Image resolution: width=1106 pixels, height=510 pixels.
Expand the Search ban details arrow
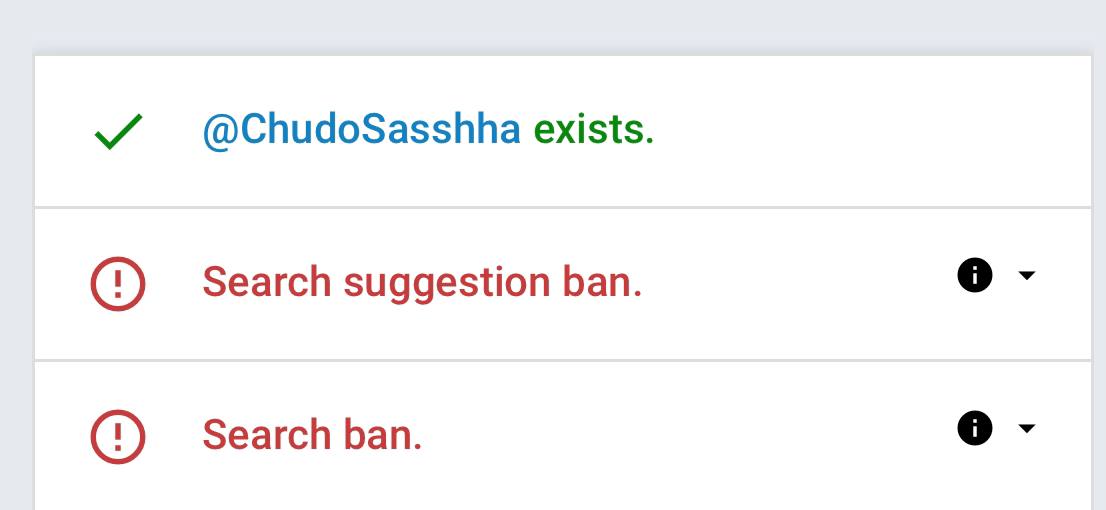[x=1027, y=428]
